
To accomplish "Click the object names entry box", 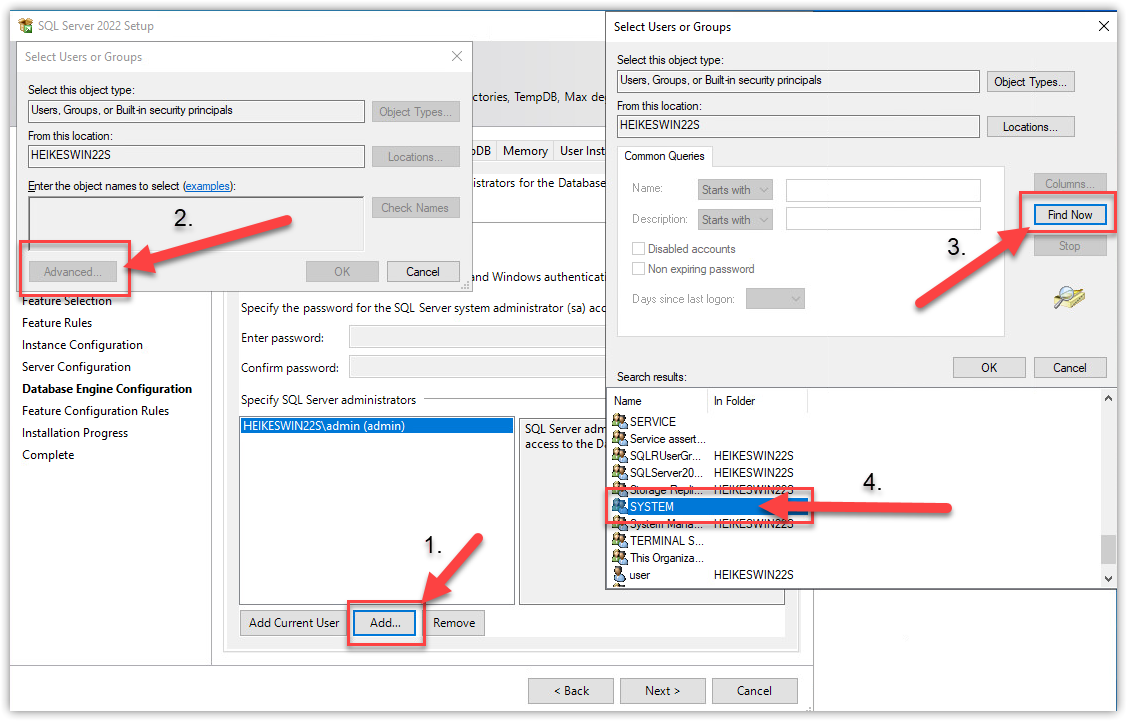I will [196, 223].
